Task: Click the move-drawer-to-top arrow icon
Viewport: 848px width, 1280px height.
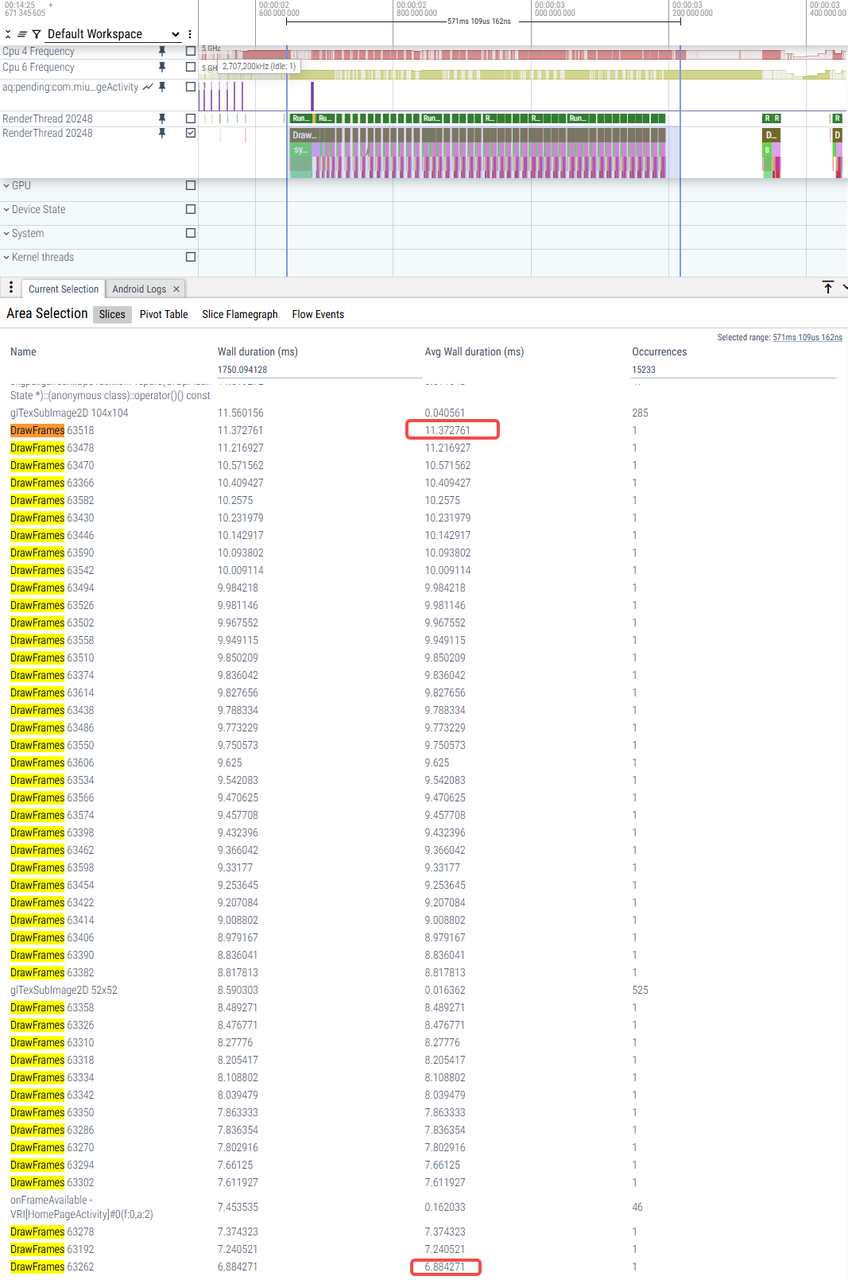Action: pyautogui.click(x=828, y=287)
